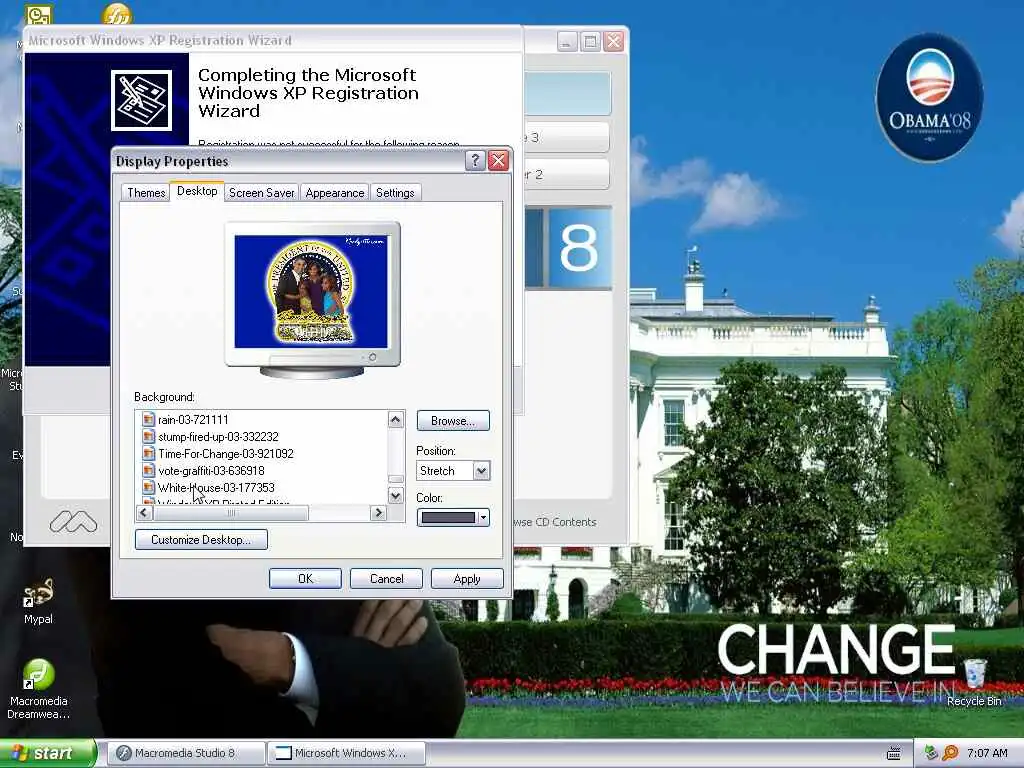
Task: Select stump-fired-up-03-332232 background entry
Action: click(218, 436)
